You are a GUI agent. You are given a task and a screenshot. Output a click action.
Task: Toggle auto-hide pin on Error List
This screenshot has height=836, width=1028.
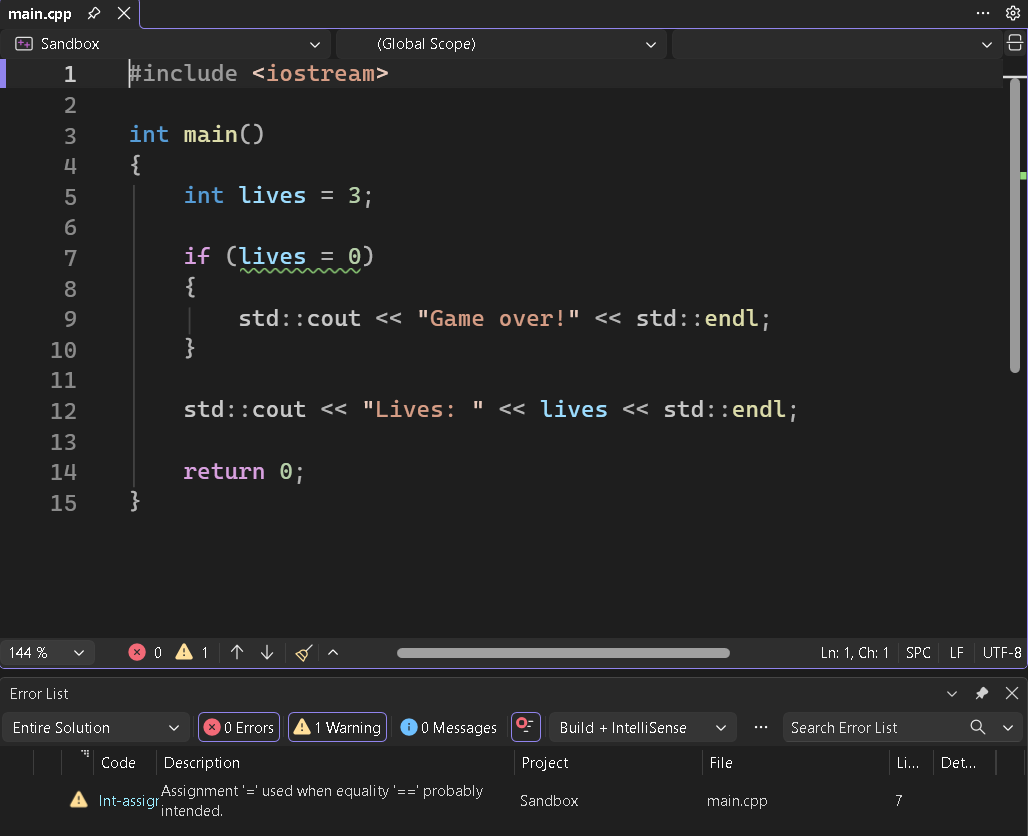tap(981, 694)
